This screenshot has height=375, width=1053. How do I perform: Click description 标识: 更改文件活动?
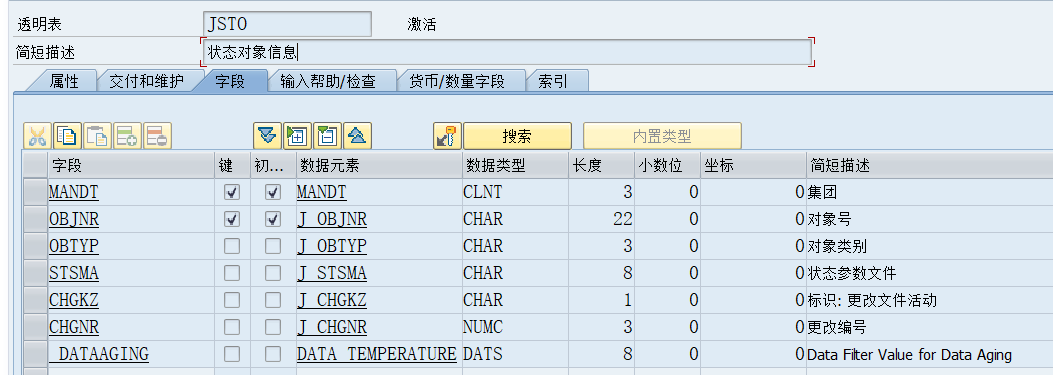click(x=872, y=300)
